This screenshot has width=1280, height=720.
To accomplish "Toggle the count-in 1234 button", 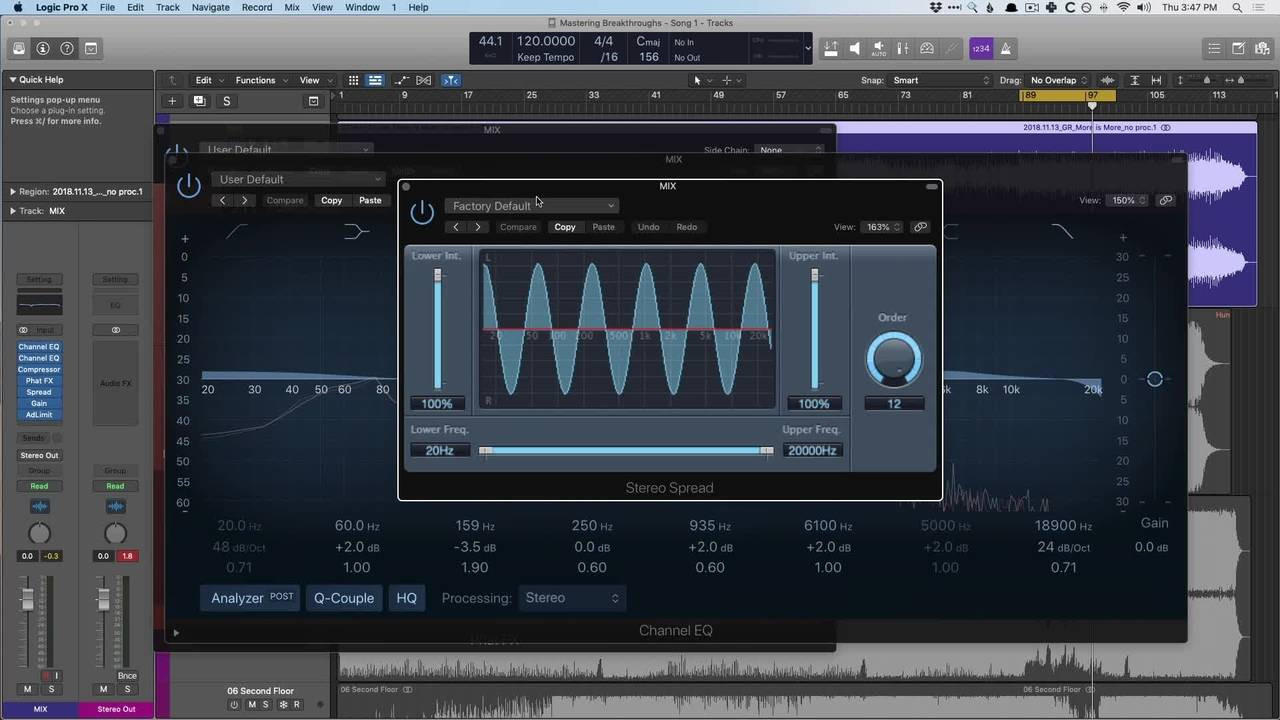I will tap(980, 48).
